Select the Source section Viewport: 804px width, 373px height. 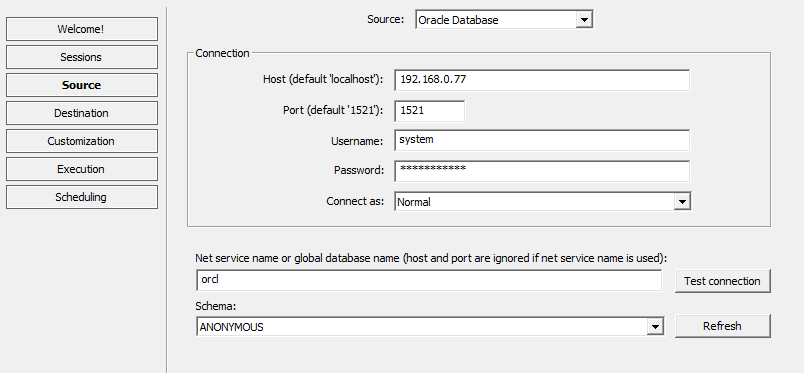(x=82, y=85)
